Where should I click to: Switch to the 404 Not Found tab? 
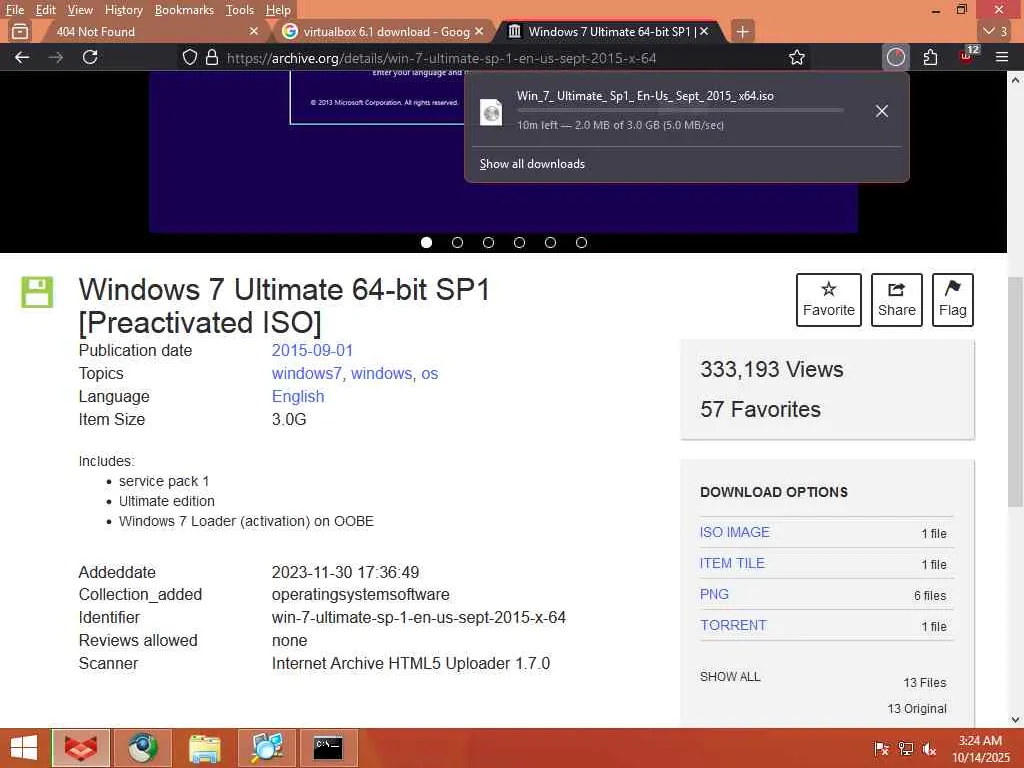[x=152, y=31]
